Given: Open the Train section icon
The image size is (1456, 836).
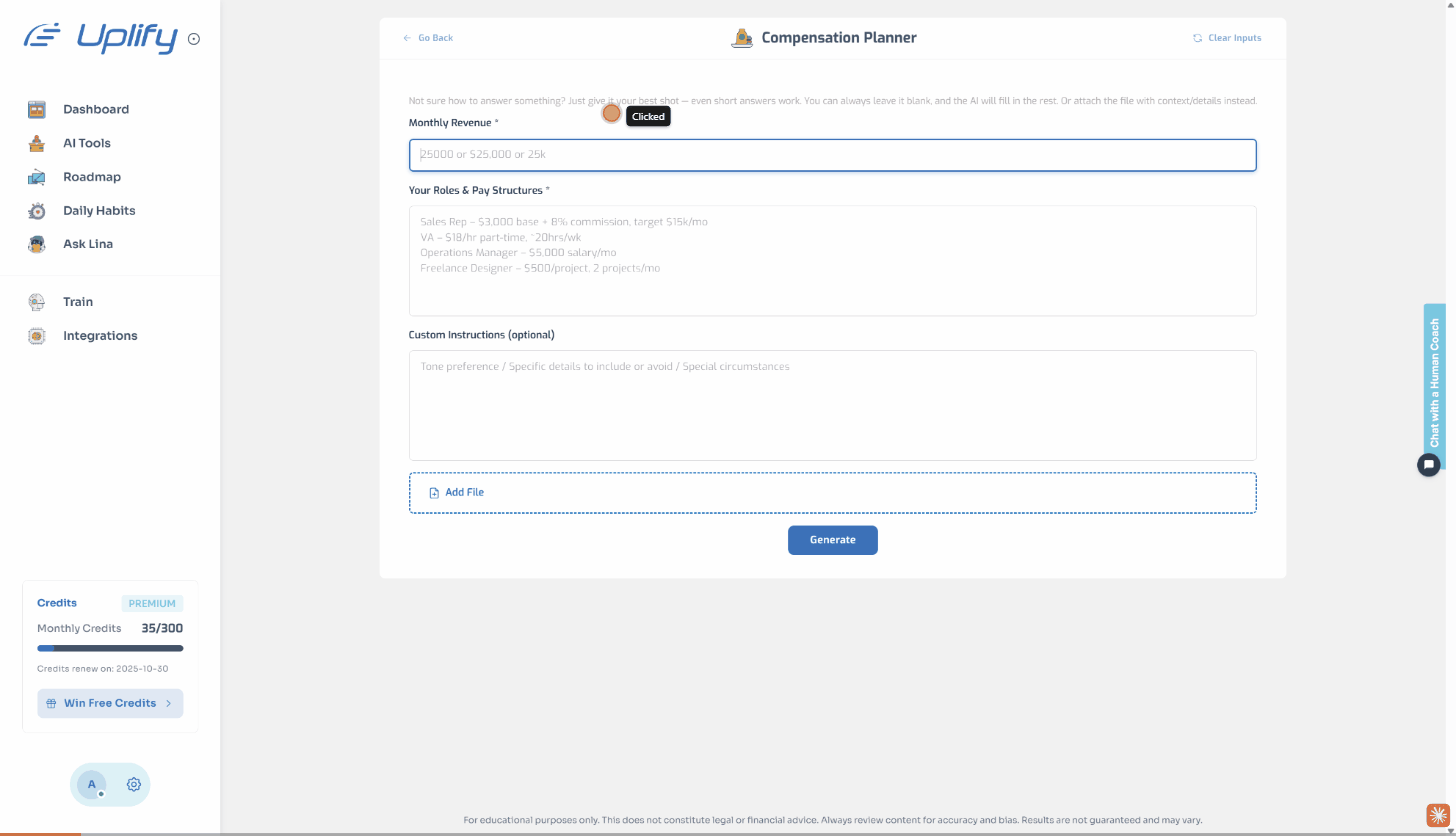Looking at the screenshot, I should point(37,302).
